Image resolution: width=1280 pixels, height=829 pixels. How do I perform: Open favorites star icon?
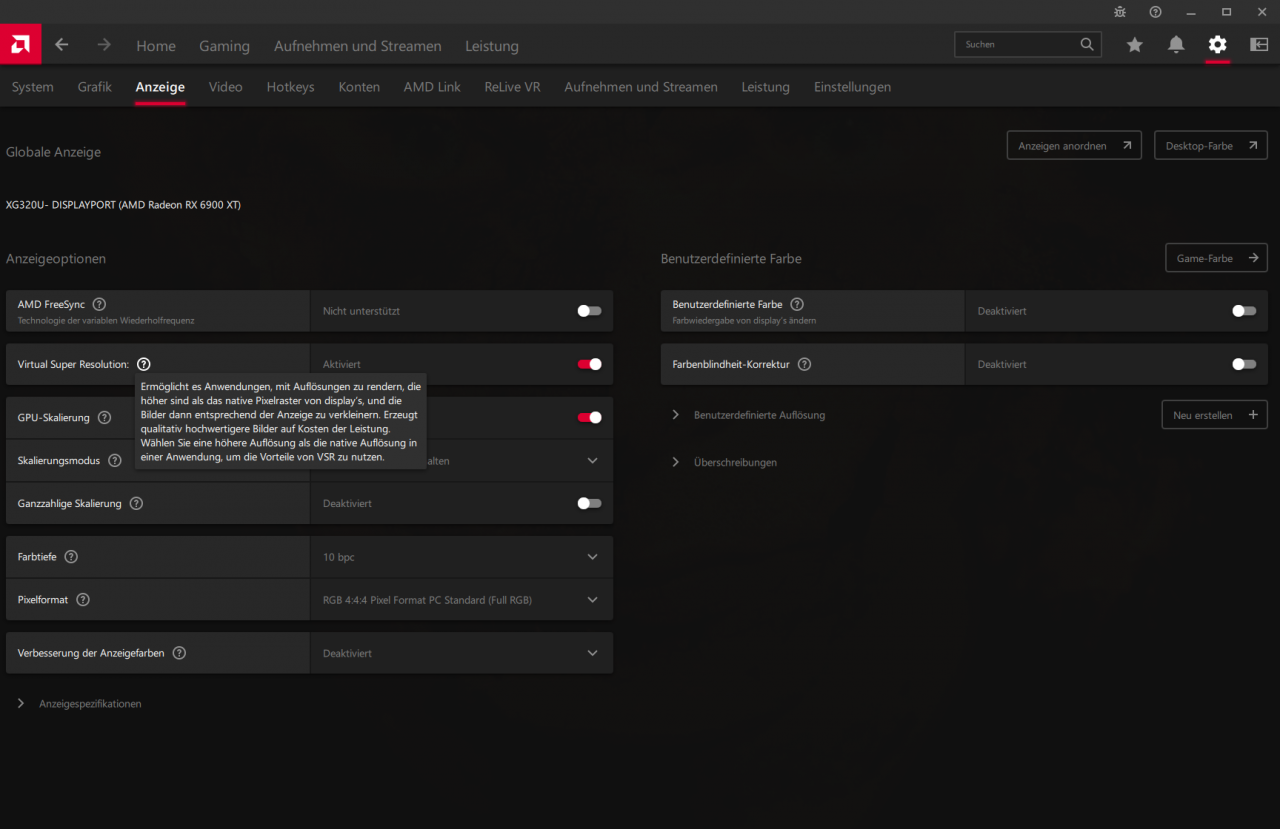pos(1134,45)
